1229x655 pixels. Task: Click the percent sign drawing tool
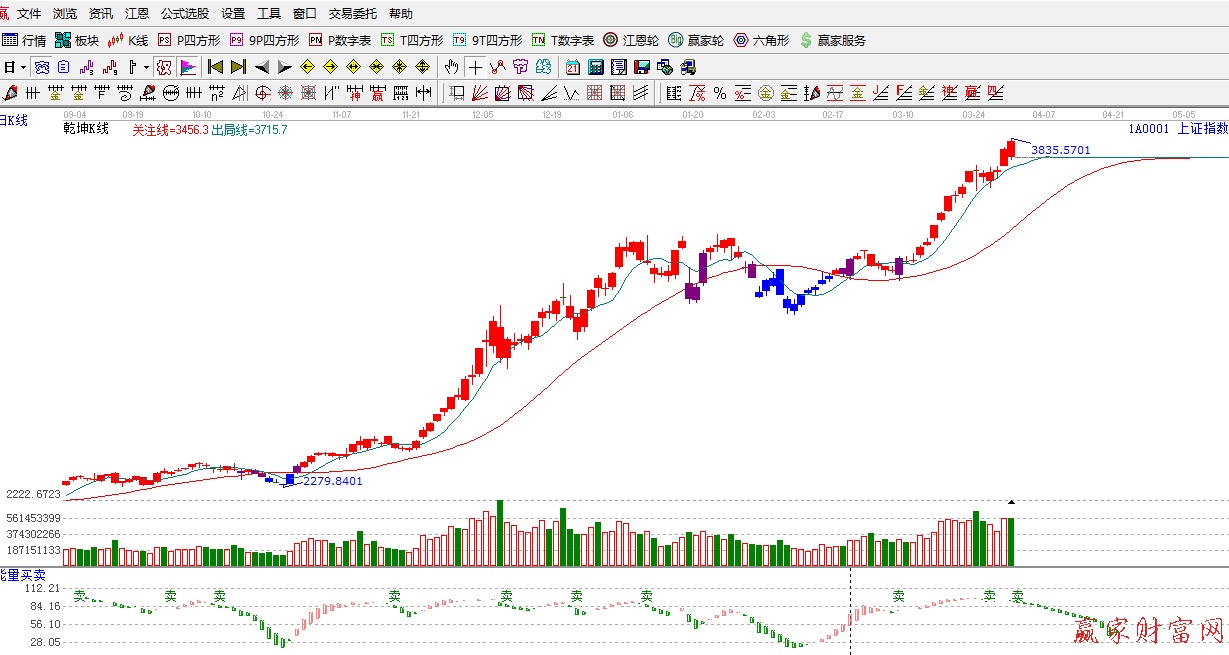pyautogui.click(x=719, y=93)
